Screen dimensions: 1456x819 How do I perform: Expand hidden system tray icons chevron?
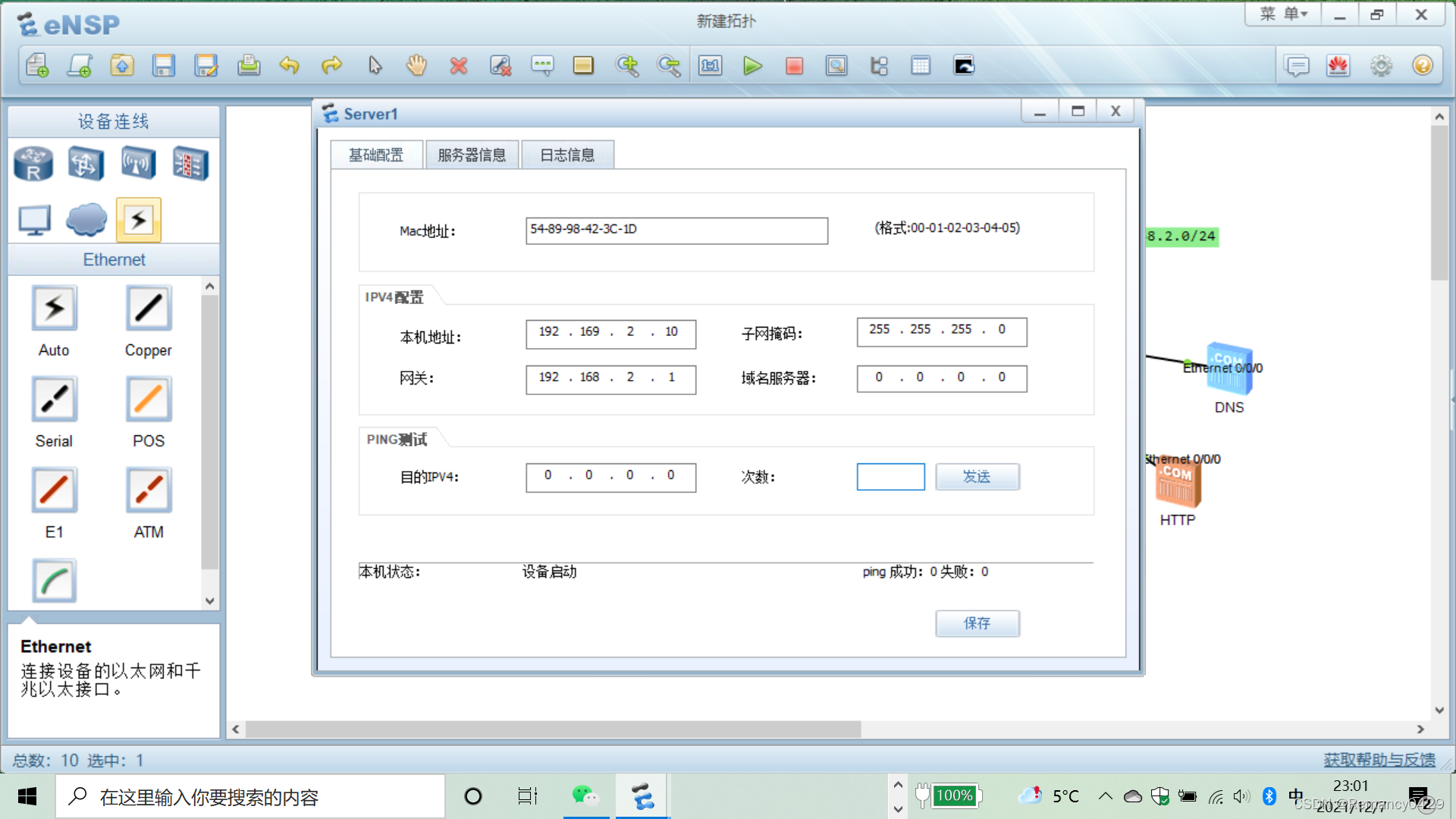[x=1106, y=795]
